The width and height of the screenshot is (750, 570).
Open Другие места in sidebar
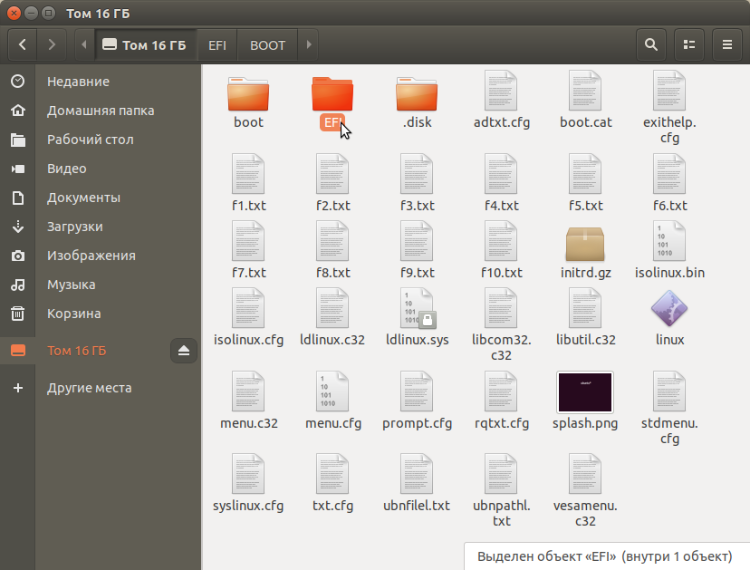click(89, 388)
